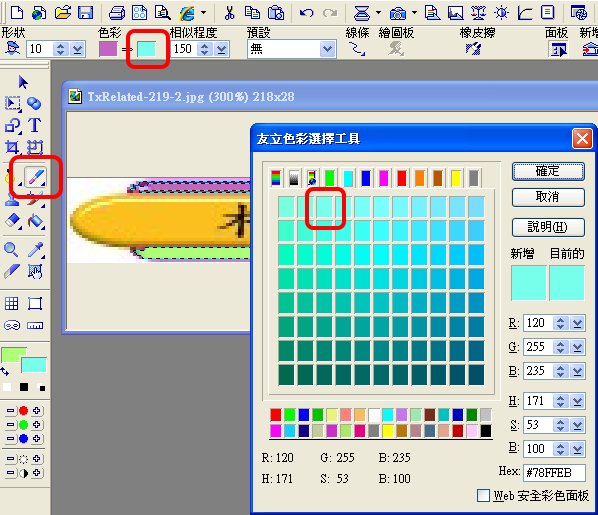
Task: Click the panel icon under 面板
Action: tap(559, 50)
